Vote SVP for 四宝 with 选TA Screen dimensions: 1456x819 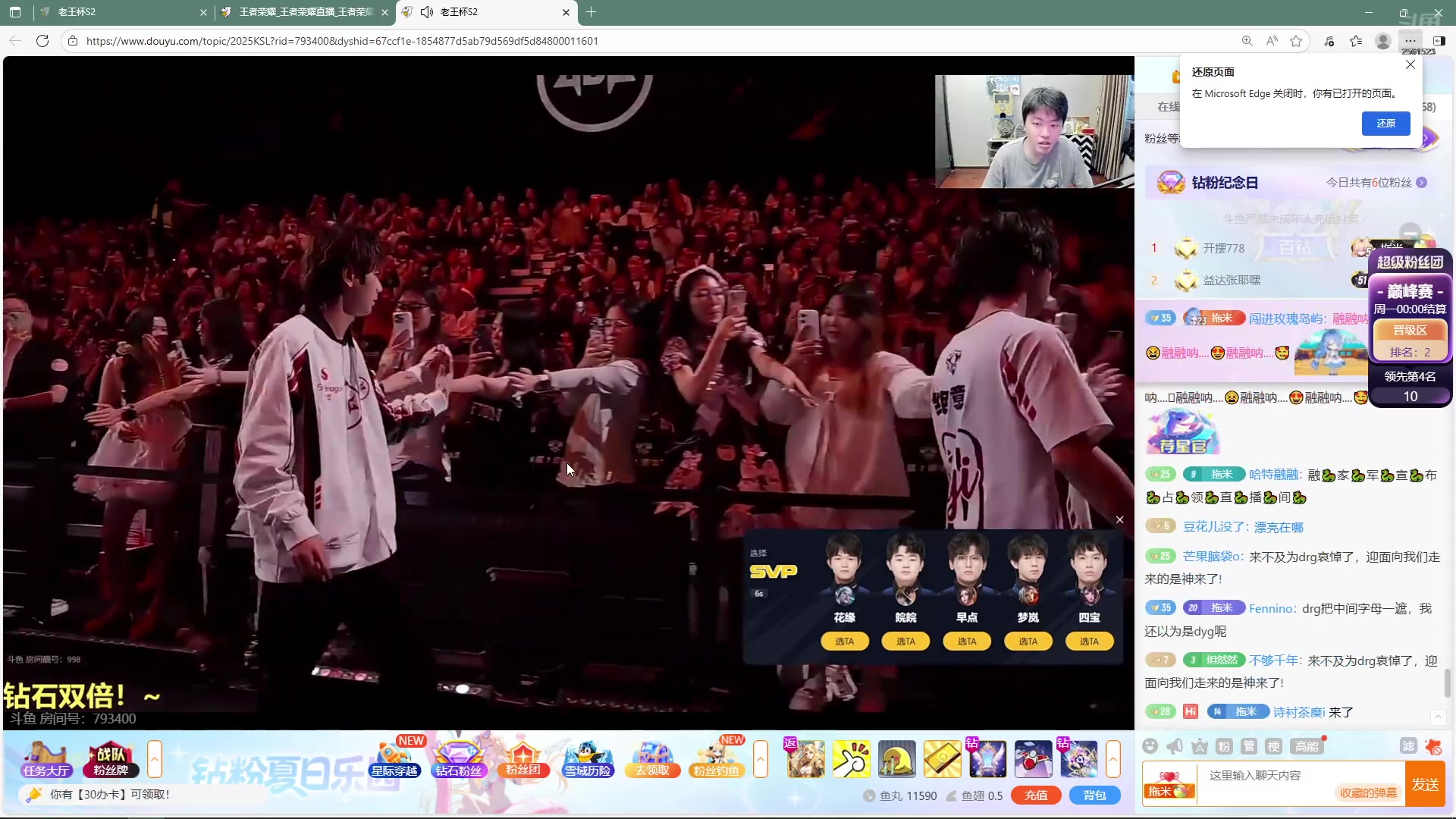coord(1089,642)
